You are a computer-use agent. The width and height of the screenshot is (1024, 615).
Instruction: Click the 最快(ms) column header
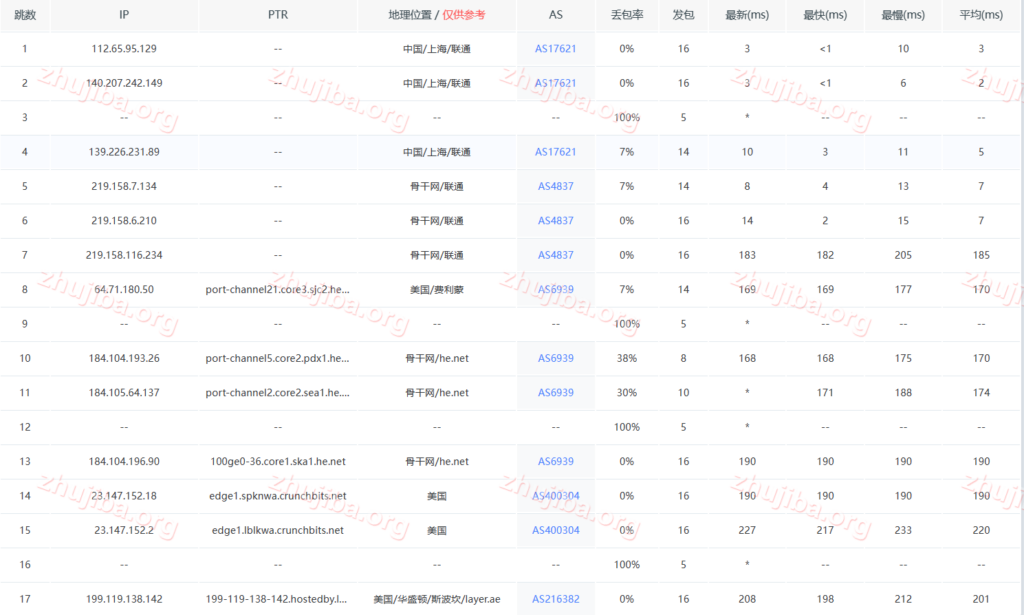824,15
